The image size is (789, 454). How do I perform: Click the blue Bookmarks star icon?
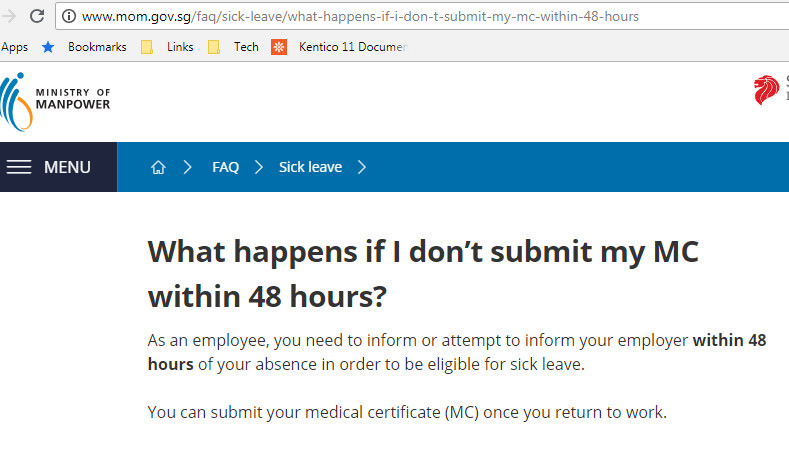click(x=48, y=47)
